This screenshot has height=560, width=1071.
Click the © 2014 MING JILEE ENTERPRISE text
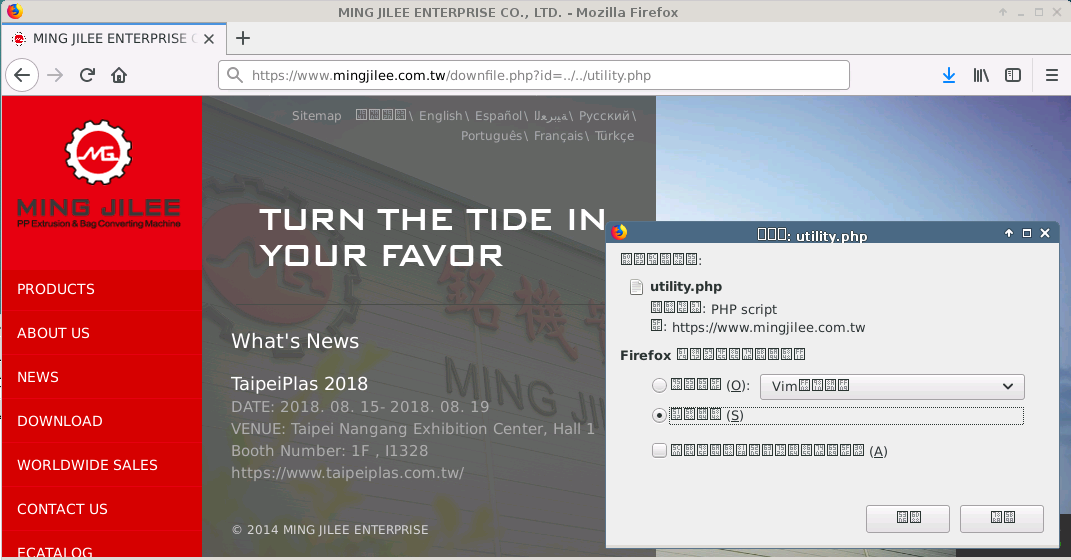click(x=330, y=530)
